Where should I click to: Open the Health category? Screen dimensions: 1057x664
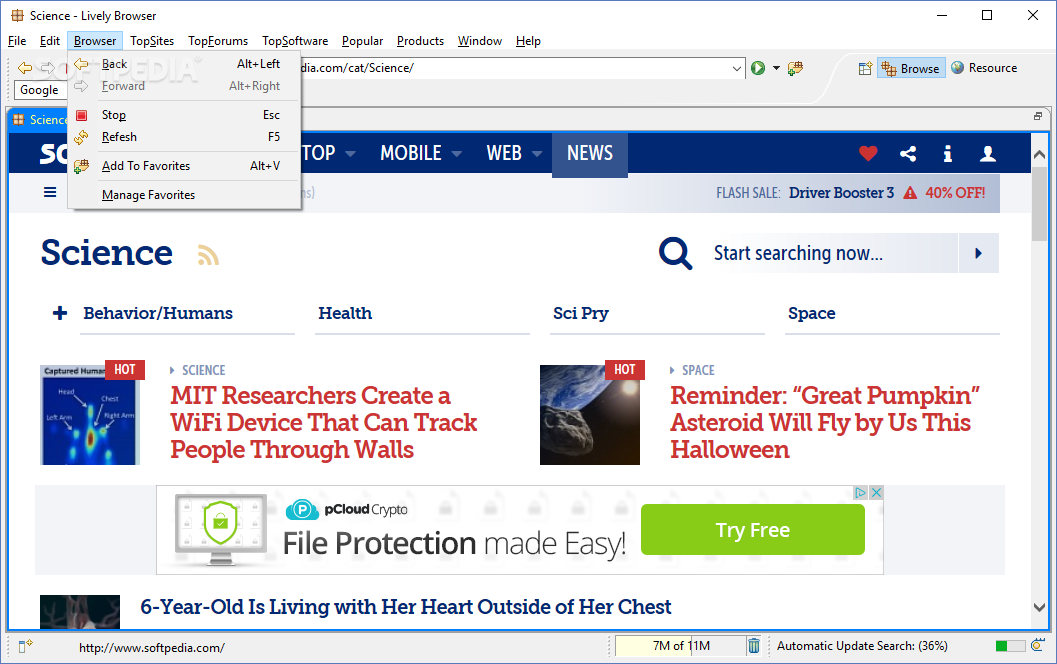coord(345,313)
